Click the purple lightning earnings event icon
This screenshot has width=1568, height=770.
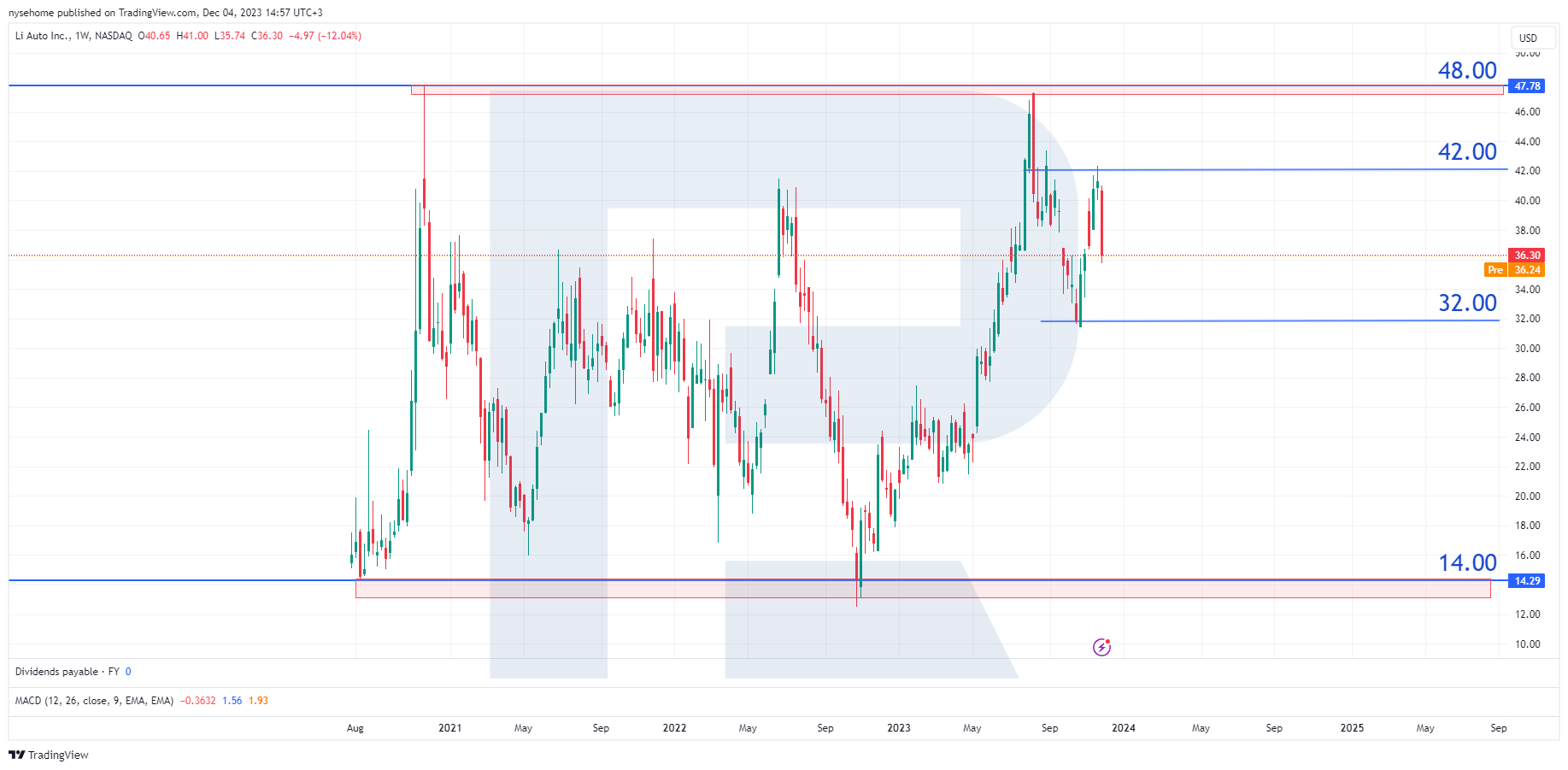point(1101,647)
